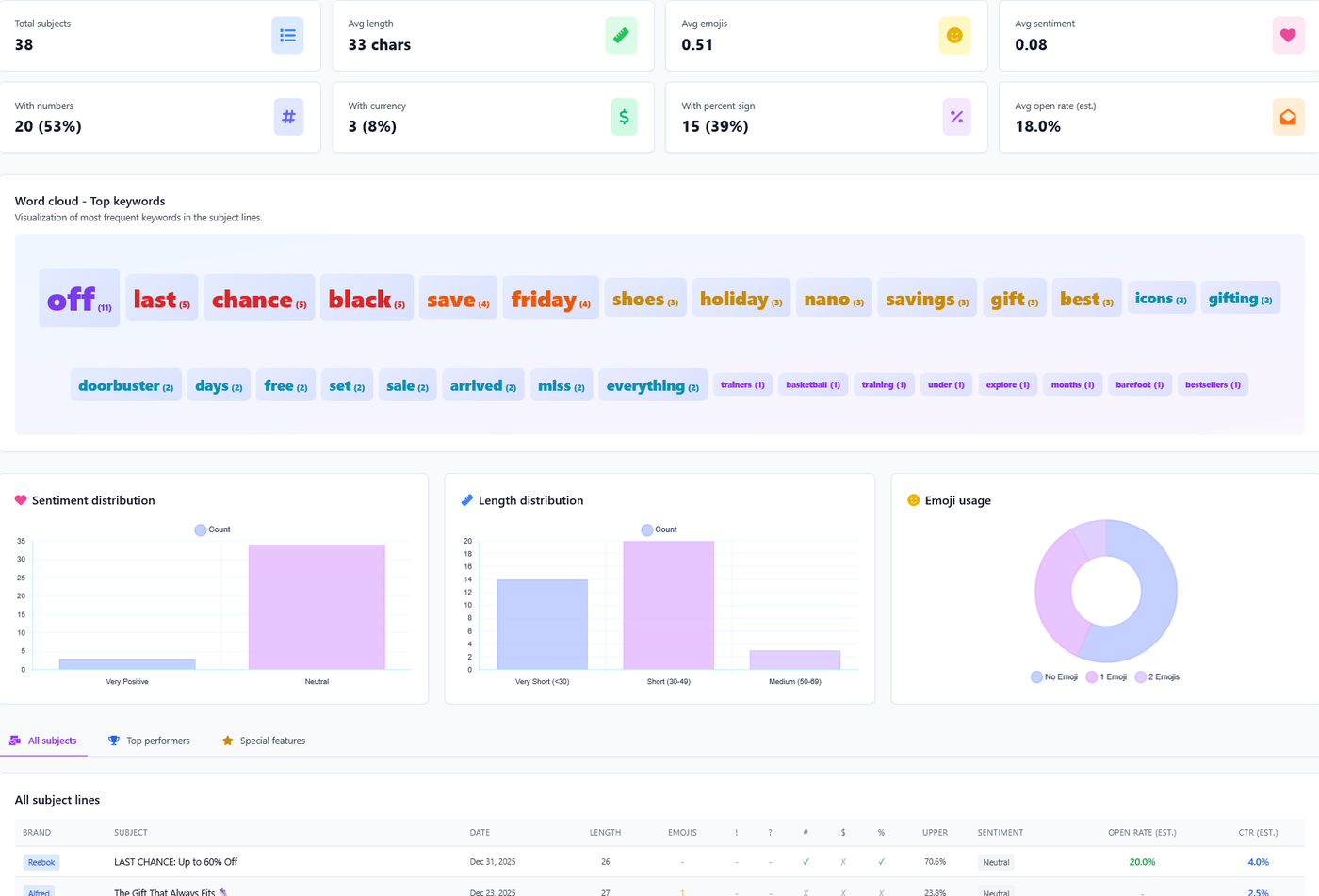Click the Very Short (<30) bar
The width and height of the screenshot is (1319, 896).
pyautogui.click(x=542, y=625)
